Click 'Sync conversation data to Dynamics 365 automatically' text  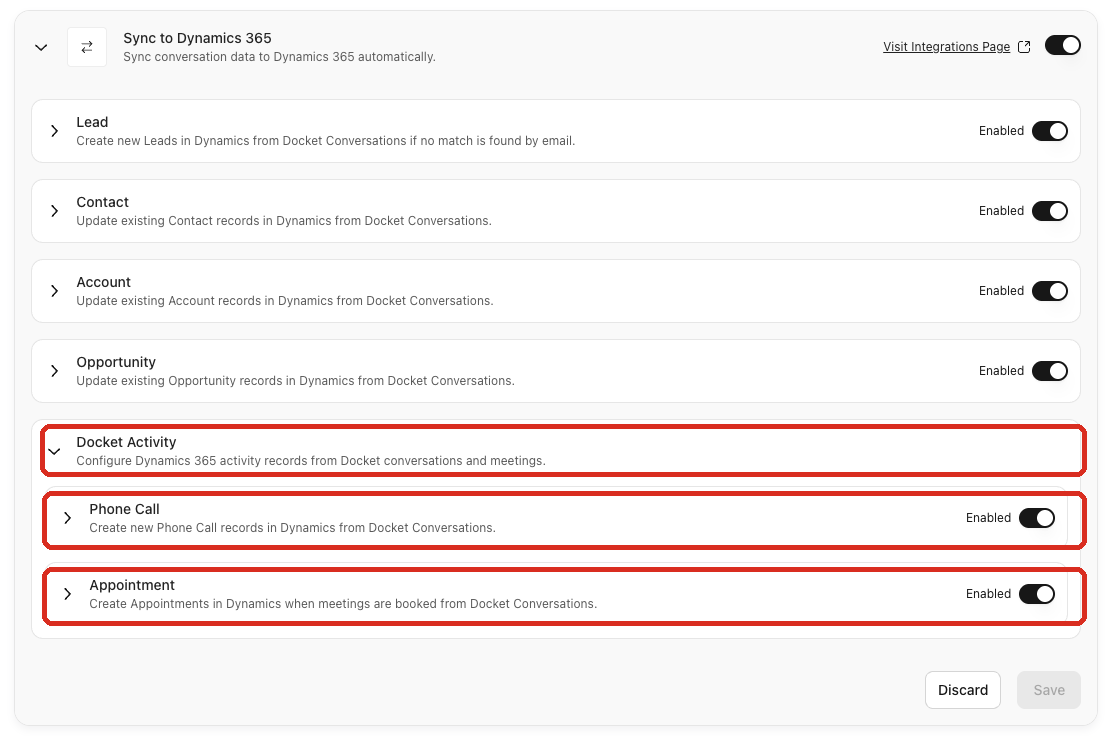tap(279, 57)
